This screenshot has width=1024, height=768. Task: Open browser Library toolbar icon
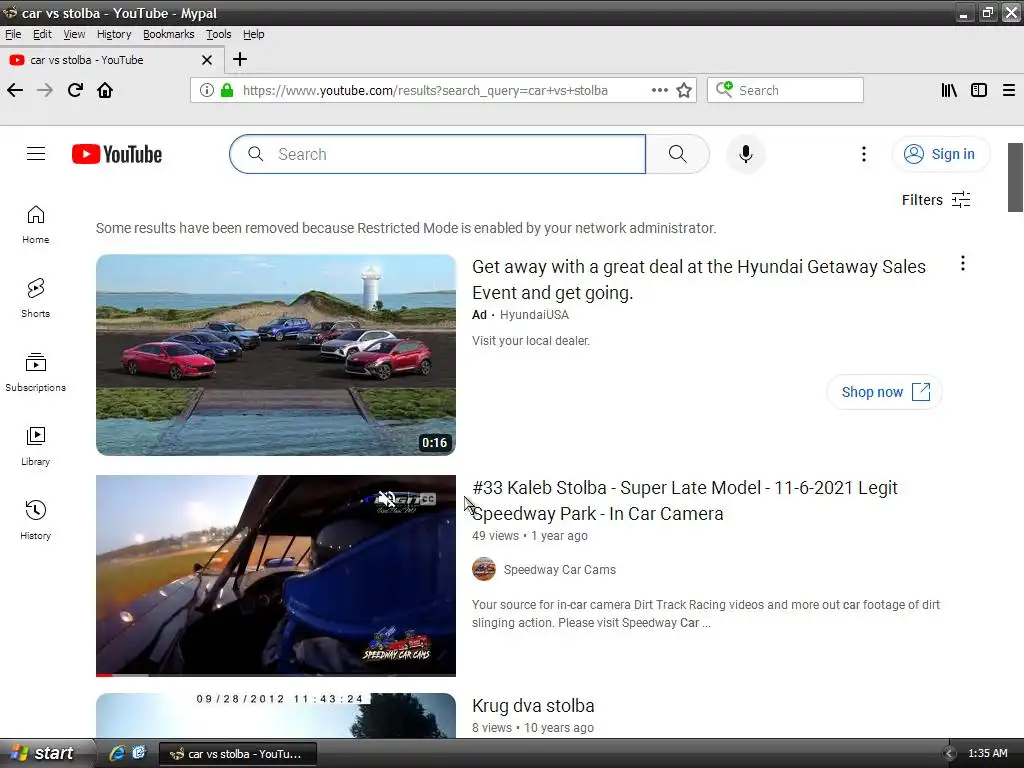(x=949, y=90)
